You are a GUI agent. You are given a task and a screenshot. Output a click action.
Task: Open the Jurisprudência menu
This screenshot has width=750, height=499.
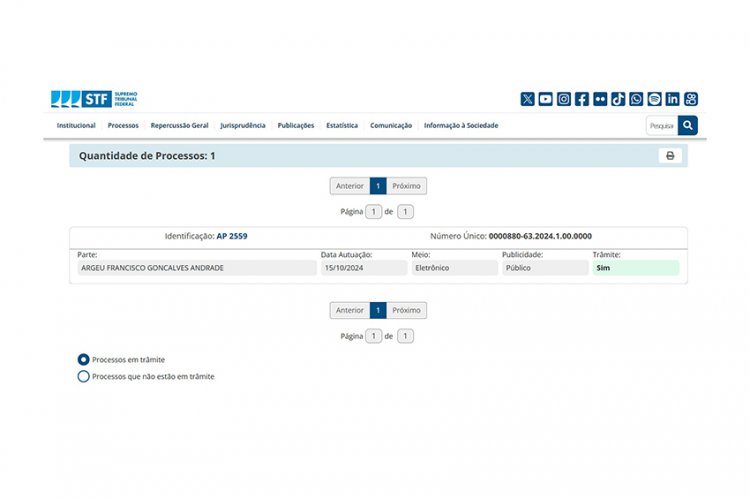243,126
